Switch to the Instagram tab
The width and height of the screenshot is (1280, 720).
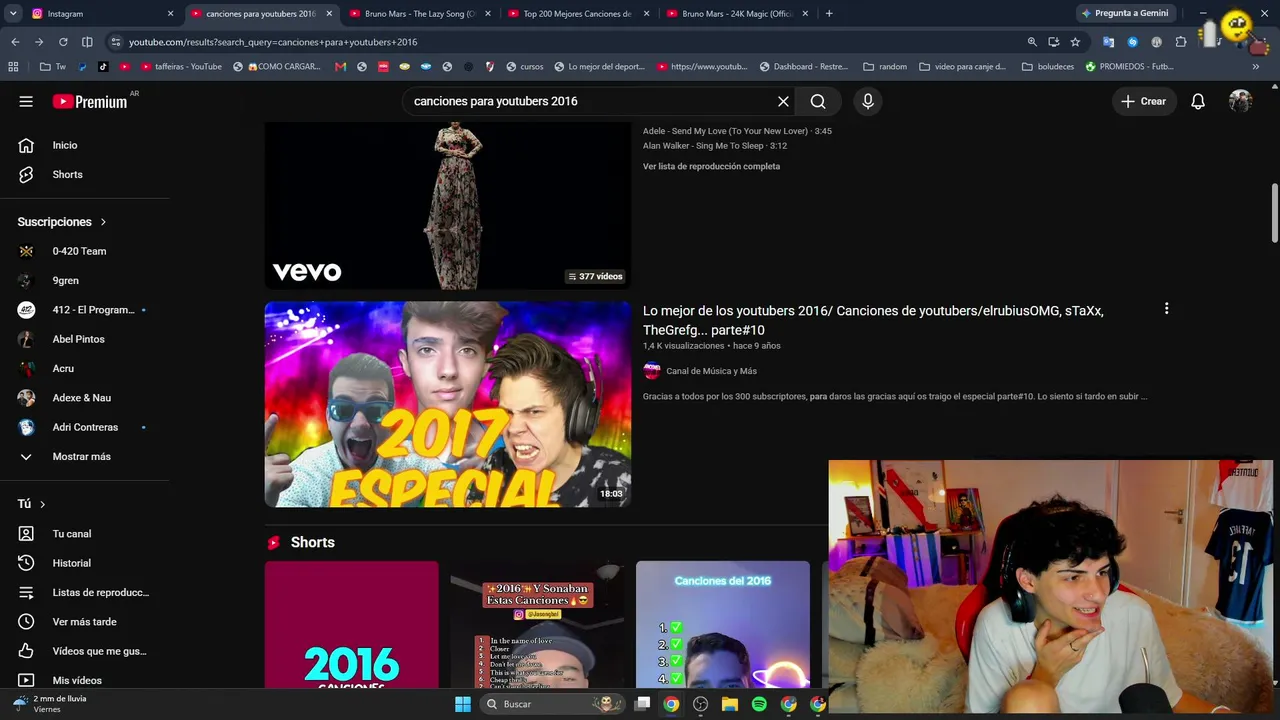pos(100,14)
